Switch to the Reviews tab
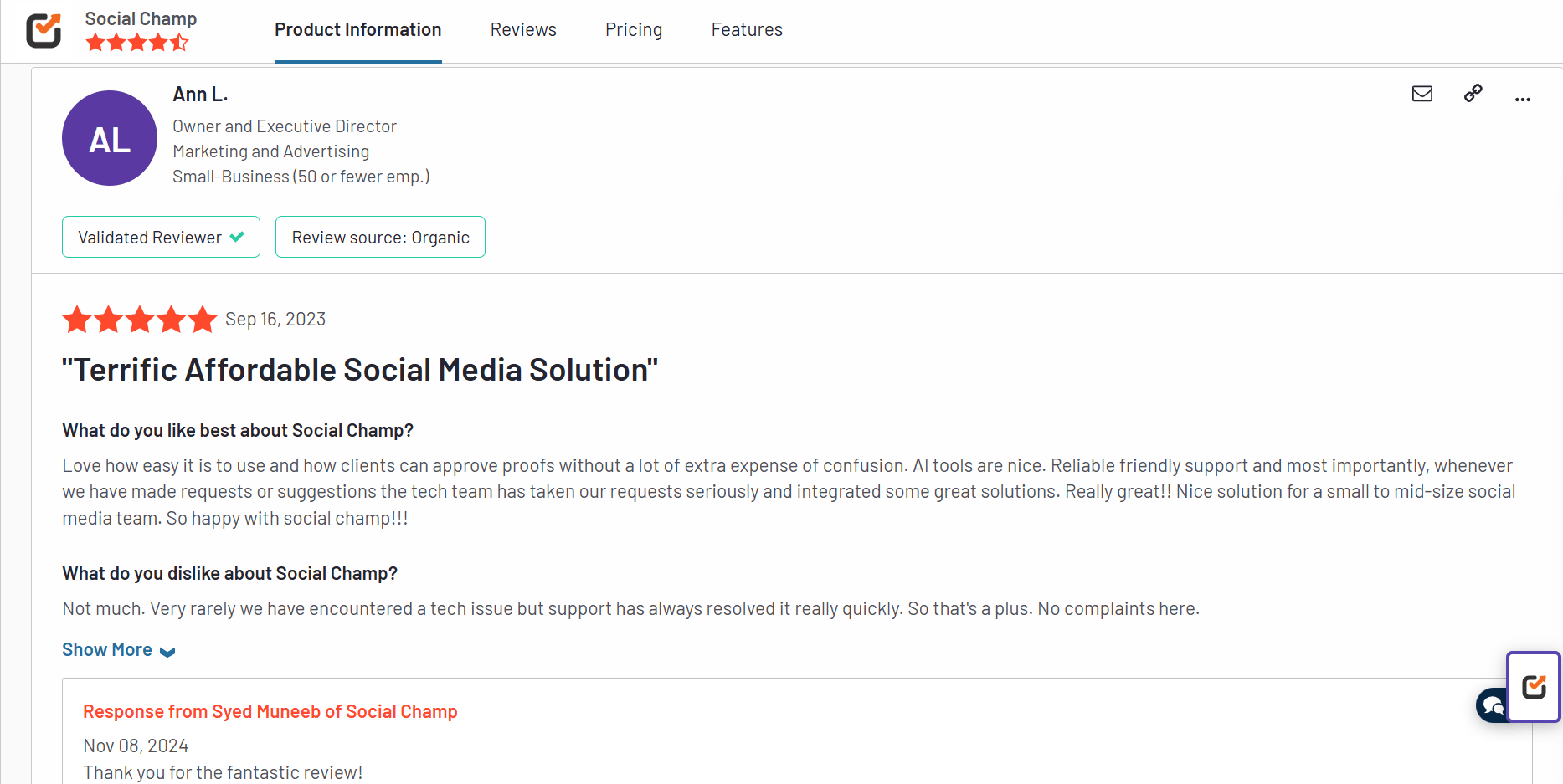This screenshot has width=1563, height=784. pyautogui.click(x=523, y=30)
